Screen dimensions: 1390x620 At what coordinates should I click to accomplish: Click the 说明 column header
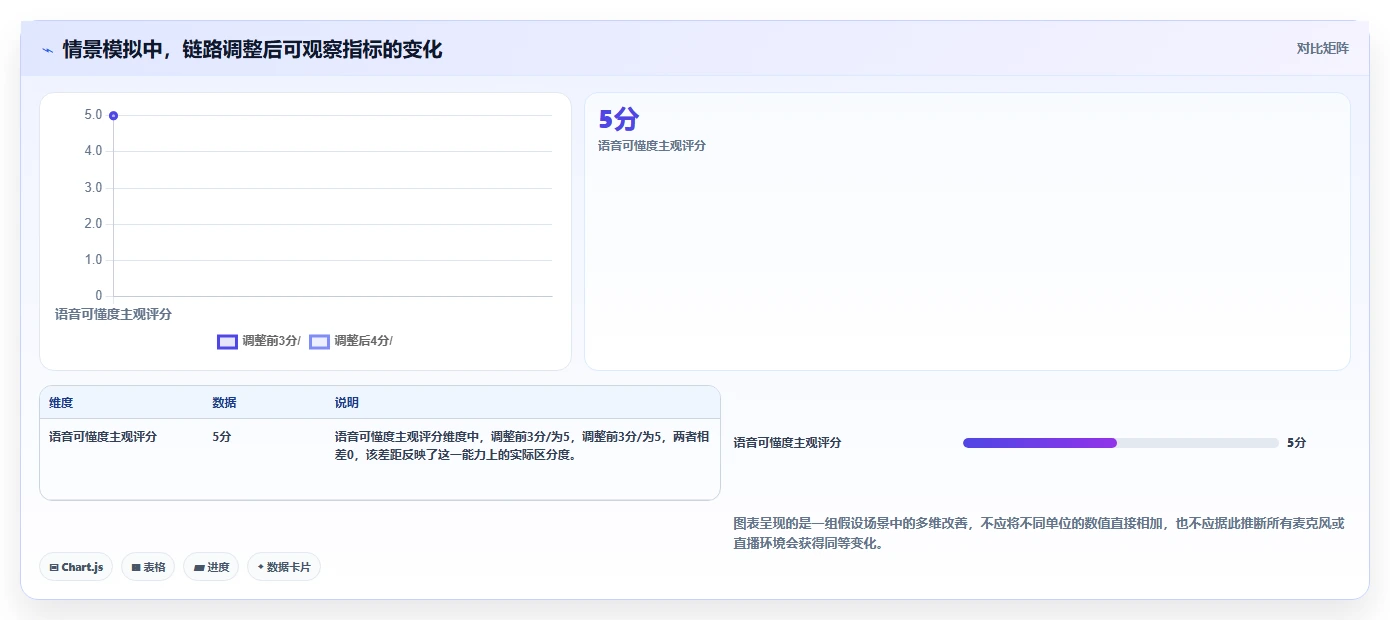[x=346, y=403]
